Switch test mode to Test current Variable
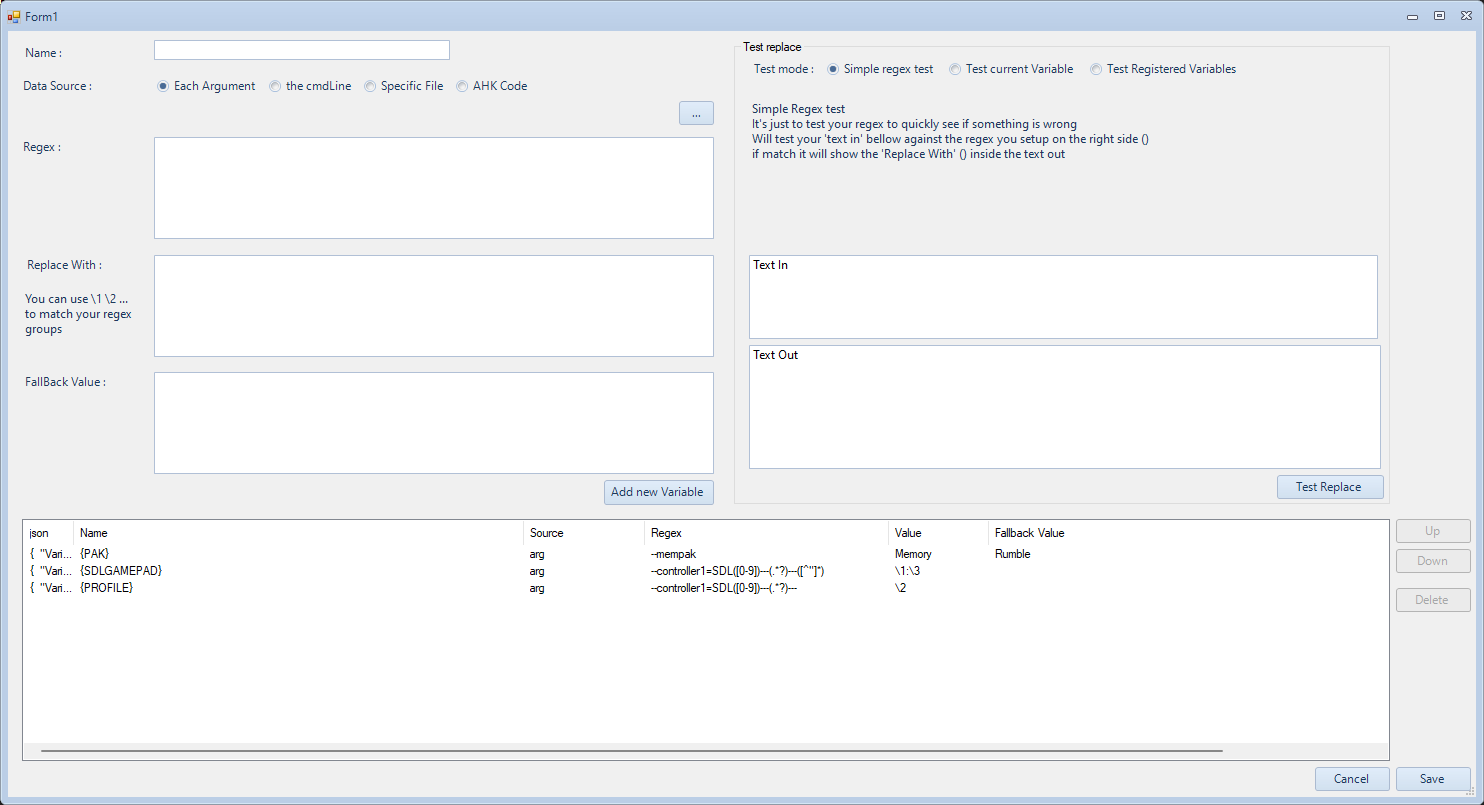The width and height of the screenshot is (1484, 805). [x=955, y=69]
